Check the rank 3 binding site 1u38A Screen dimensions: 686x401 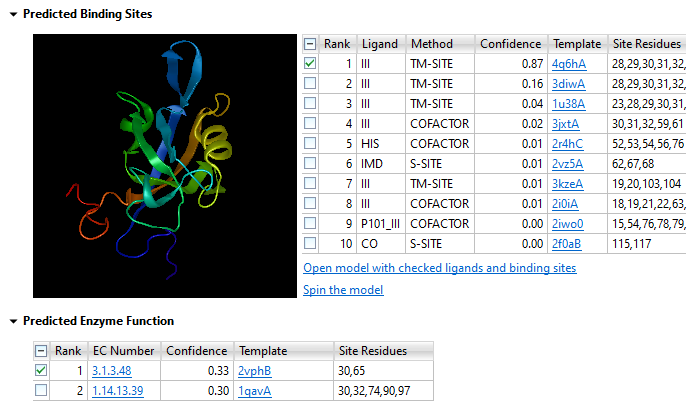(310, 103)
